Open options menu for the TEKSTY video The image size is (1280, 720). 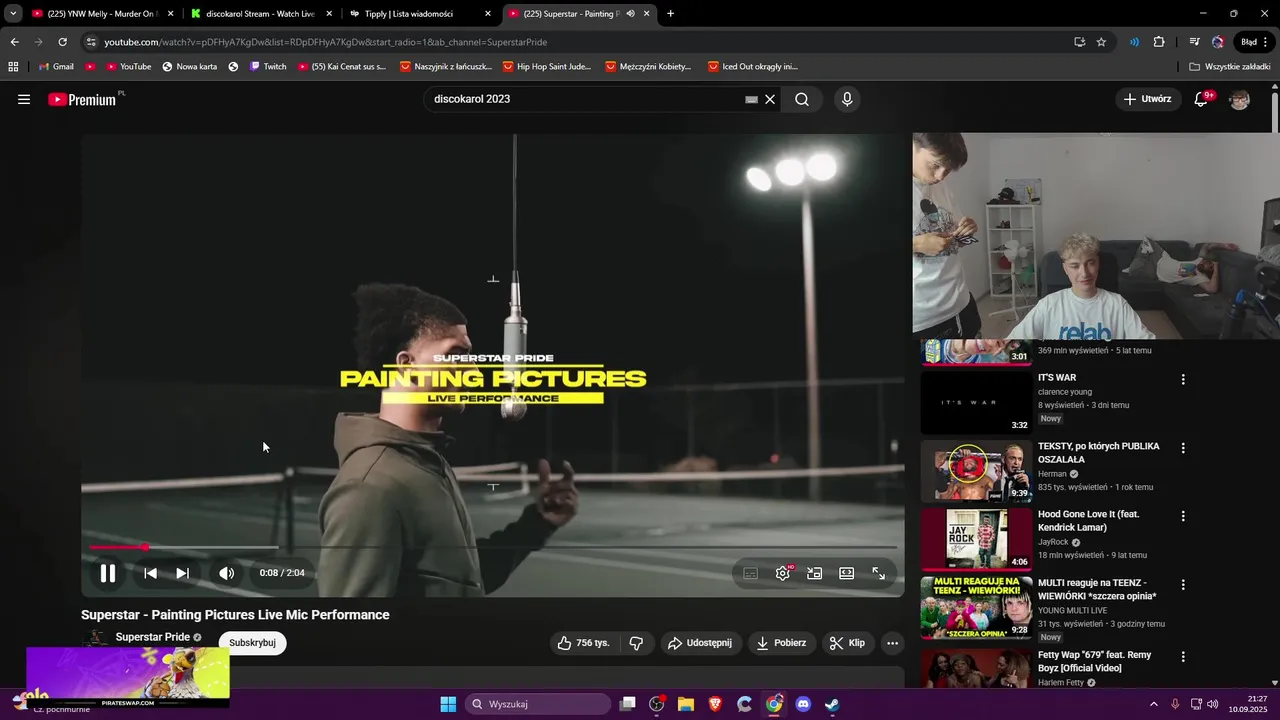(1183, 448)
